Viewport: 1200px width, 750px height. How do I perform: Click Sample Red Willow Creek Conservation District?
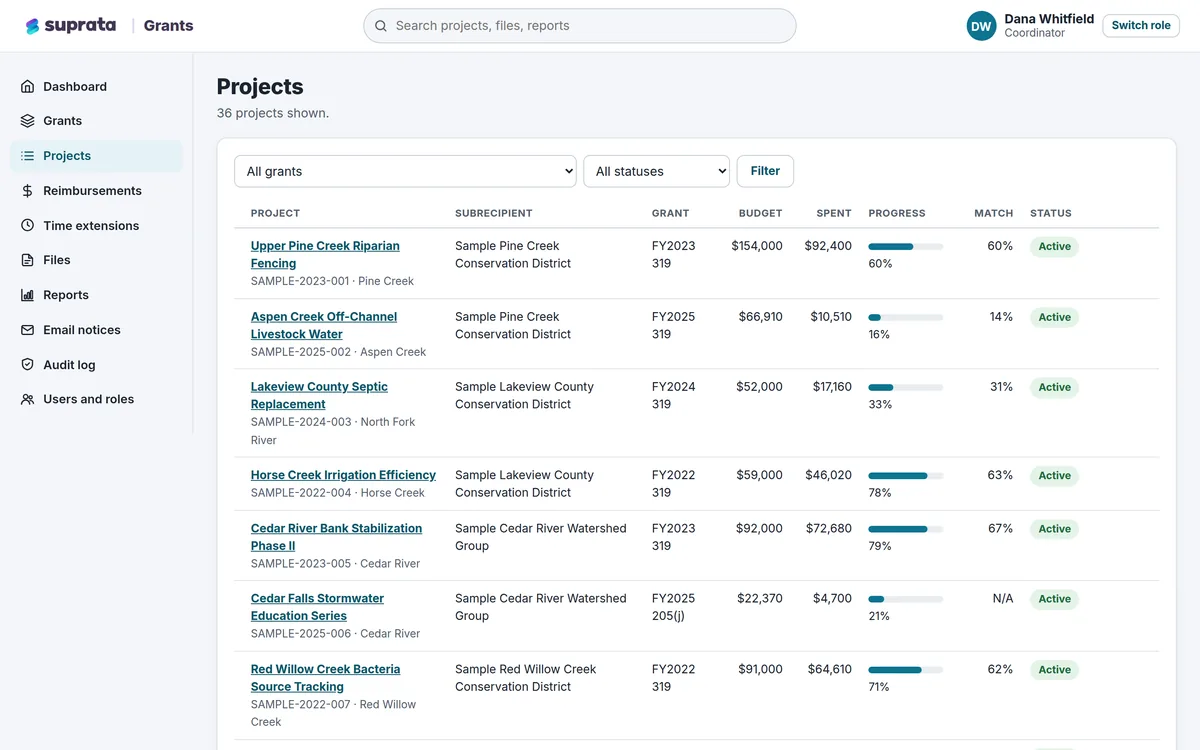point(525,678)
